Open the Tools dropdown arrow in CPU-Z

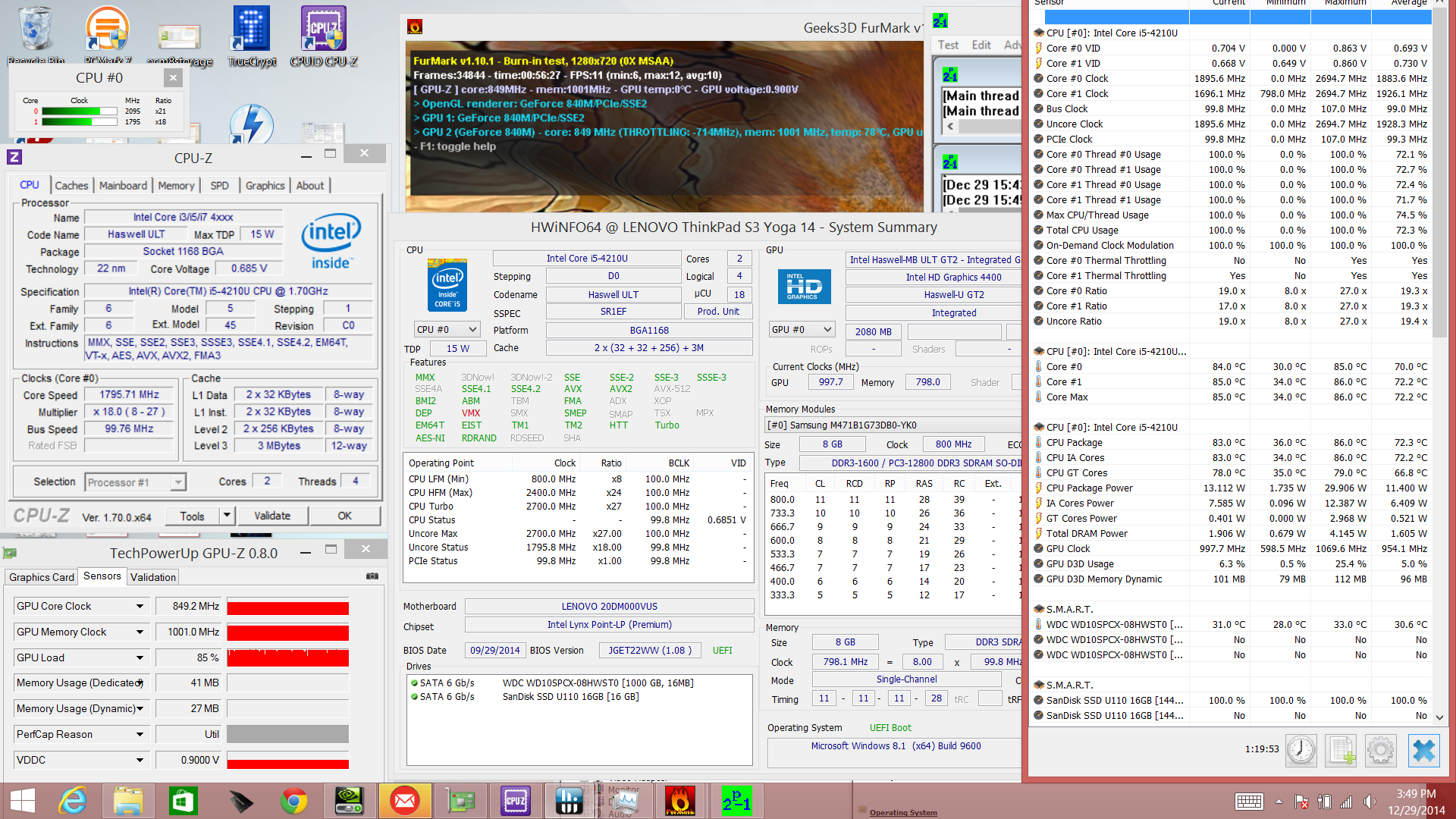(227, 516)
